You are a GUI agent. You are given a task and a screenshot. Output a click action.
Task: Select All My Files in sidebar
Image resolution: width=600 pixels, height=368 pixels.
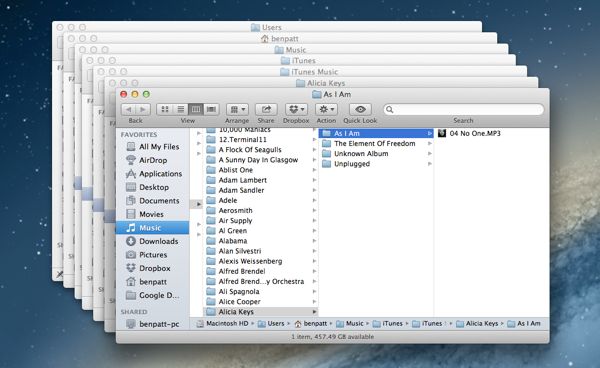click(152, 147)
